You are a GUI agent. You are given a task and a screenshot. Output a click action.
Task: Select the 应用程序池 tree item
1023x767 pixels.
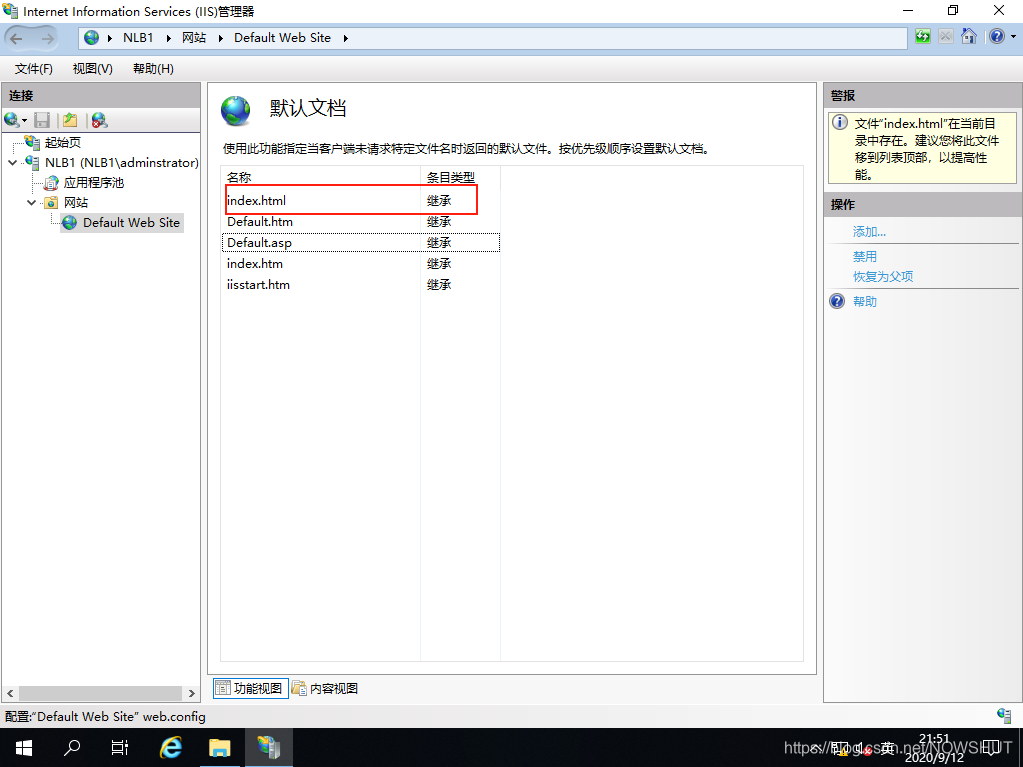coord(93,183)
